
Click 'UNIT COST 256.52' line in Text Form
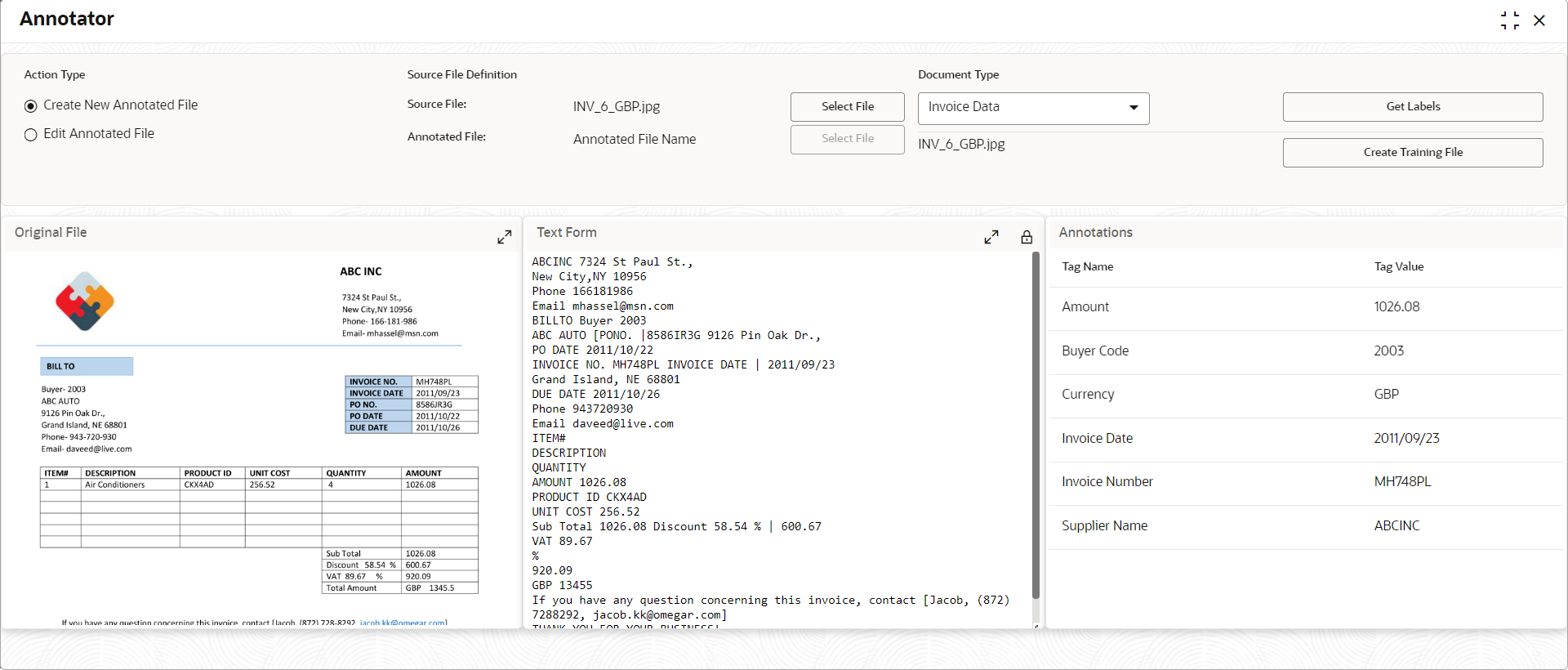tap(586, 512)
